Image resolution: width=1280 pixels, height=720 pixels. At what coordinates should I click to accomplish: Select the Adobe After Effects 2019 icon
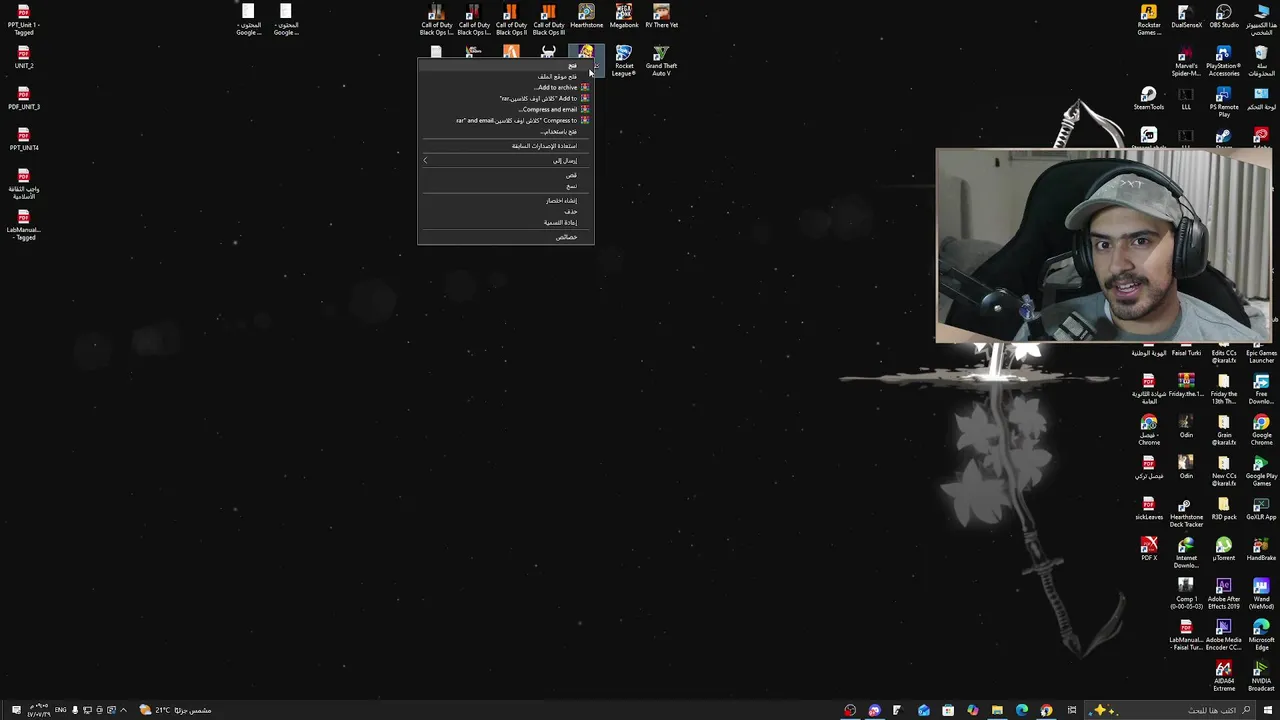coord(1224,594)
